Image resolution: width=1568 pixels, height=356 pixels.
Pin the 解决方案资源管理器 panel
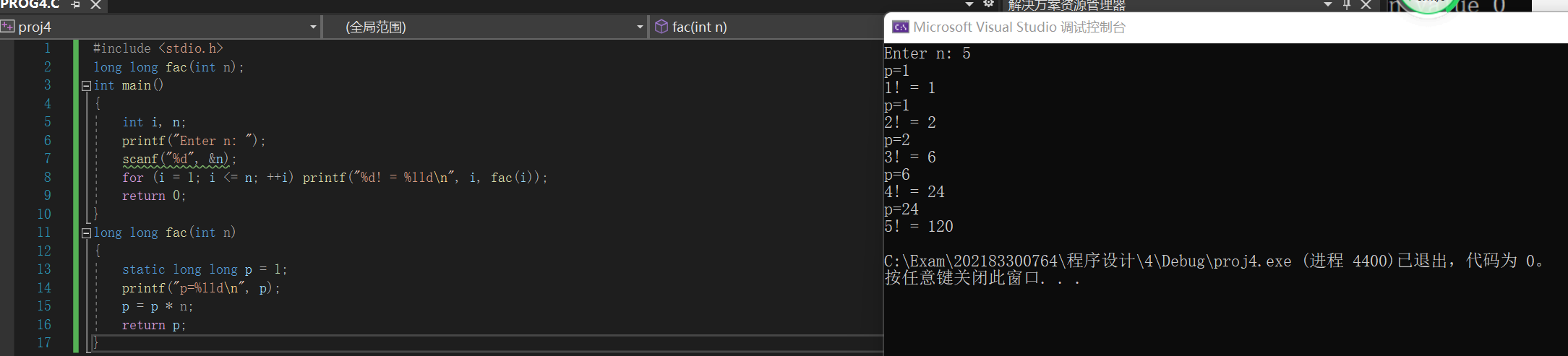point(1347,4)
